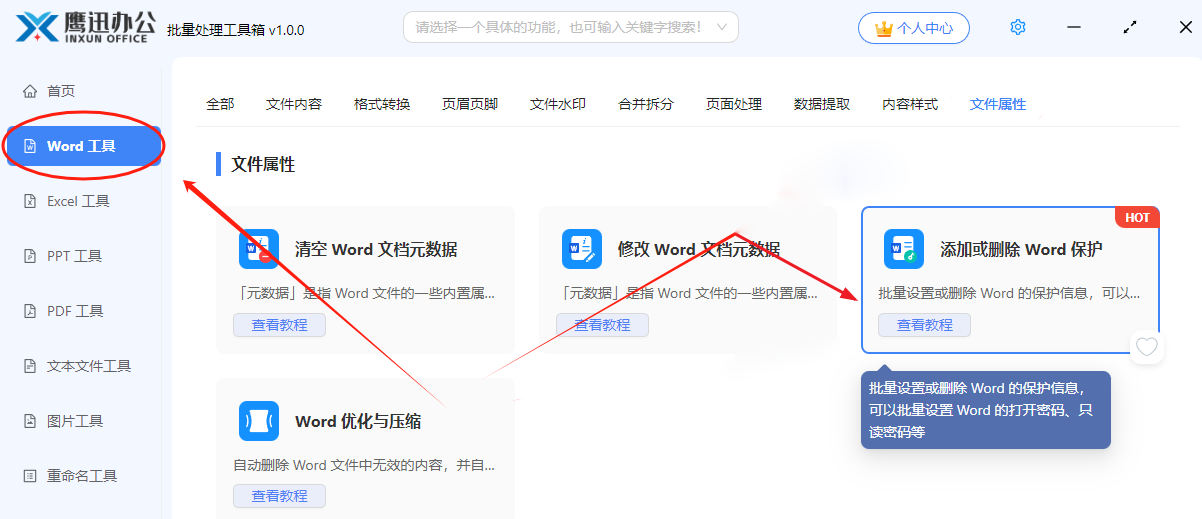View tutorial for Word 优化与压缩
Viewport: 1202px width, 519px height.
click(280, 496)
